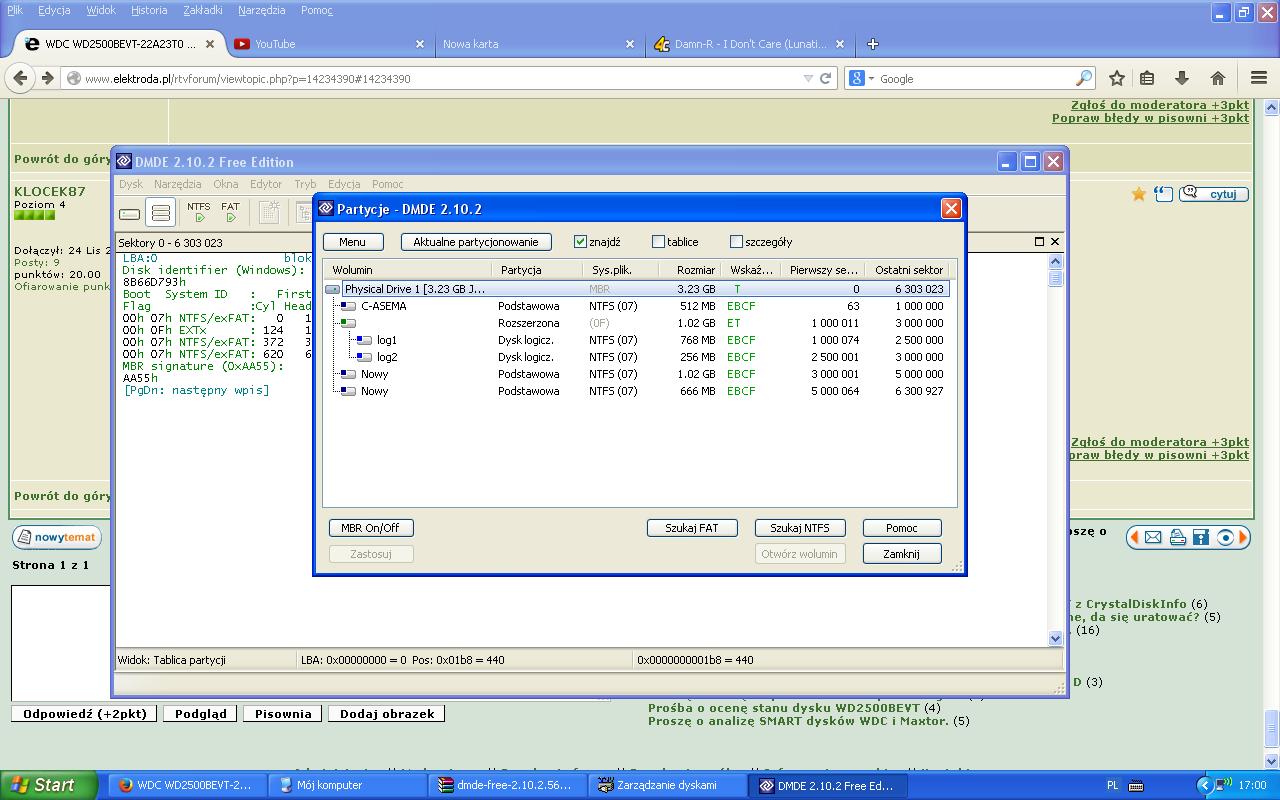Click the Dodaj obrazek button
This screenshot has height=800, width=1280.
387,714
